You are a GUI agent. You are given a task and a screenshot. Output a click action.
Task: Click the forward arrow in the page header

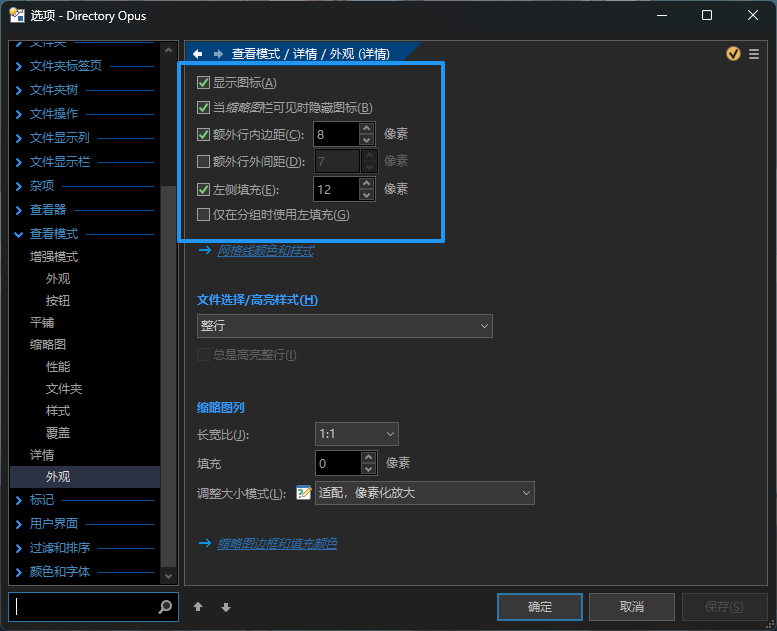point(217,54)
